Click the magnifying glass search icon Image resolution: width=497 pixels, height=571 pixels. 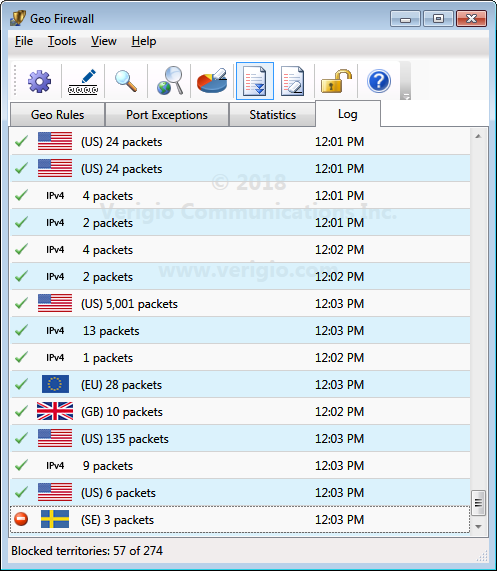click(x=126, y=81)
